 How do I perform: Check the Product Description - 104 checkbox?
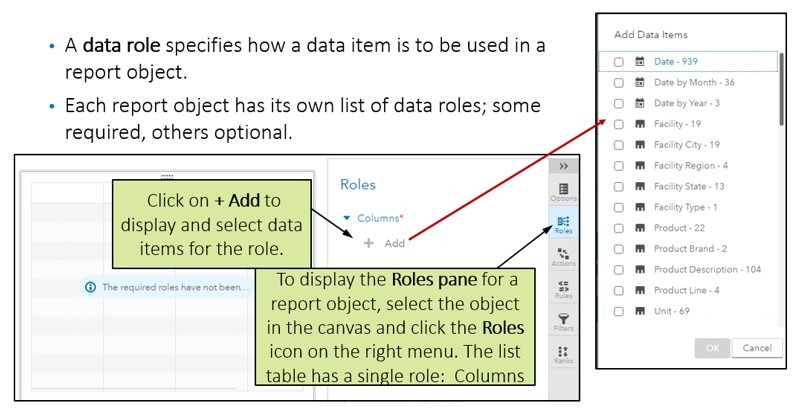point(618,270)
